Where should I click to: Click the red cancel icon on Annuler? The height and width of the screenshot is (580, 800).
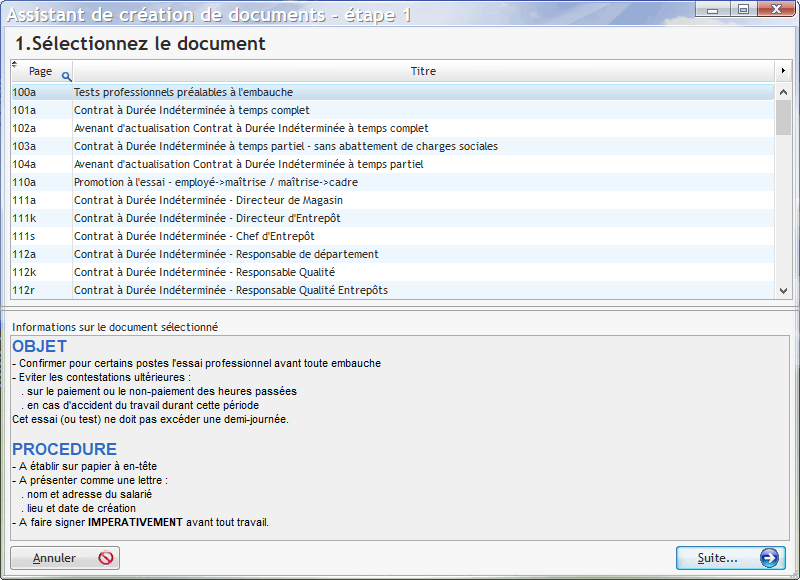coord(105,558)
